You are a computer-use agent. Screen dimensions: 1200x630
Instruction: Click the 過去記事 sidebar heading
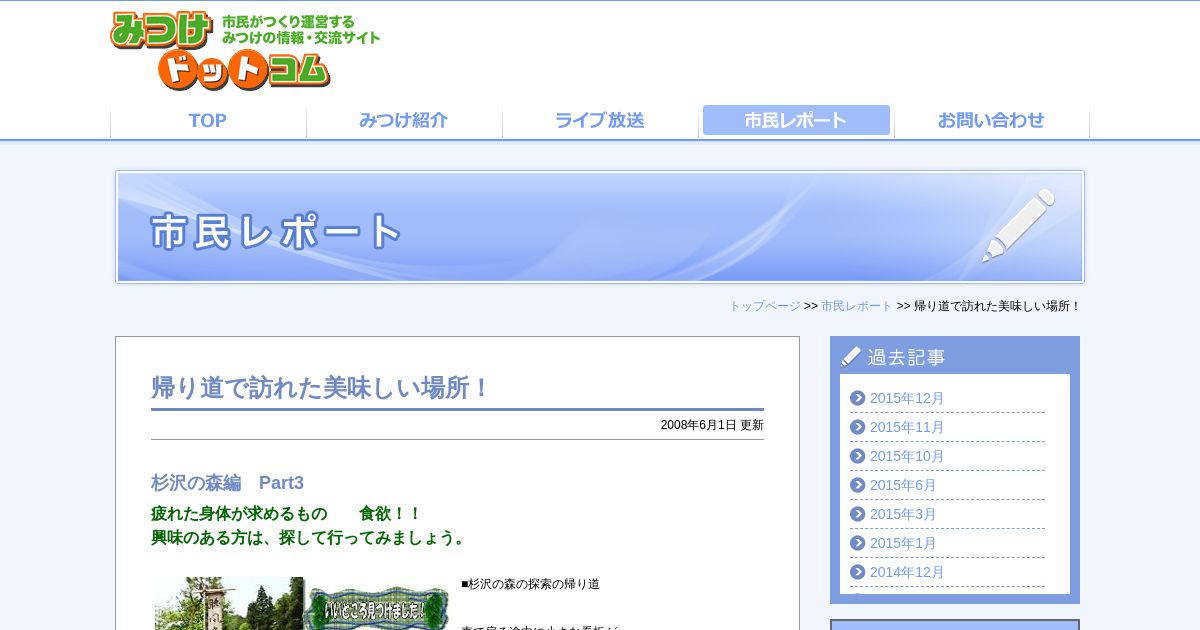906,357
